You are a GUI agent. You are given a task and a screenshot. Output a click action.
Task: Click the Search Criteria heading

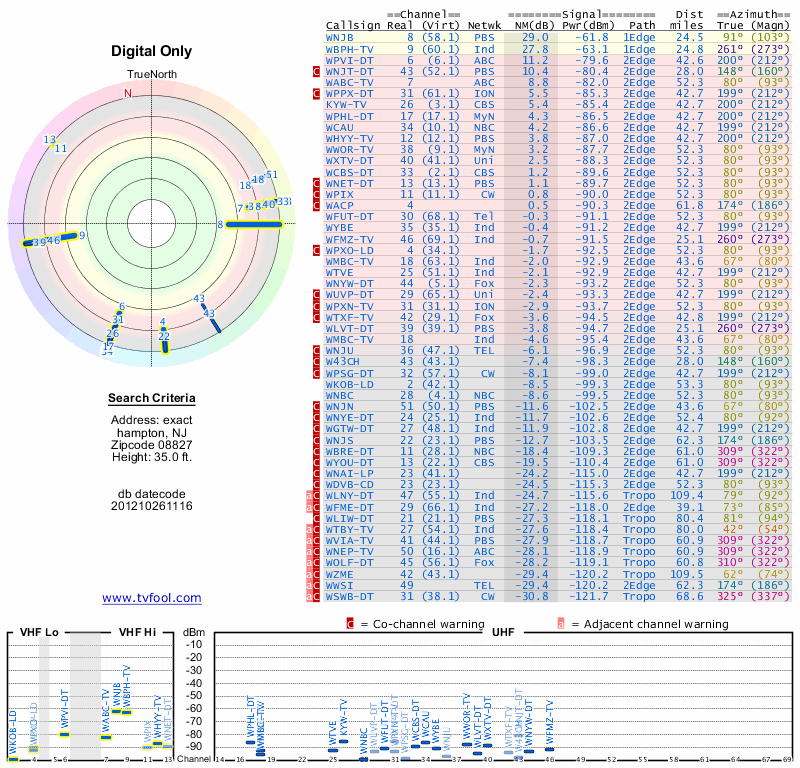(151, 399)
